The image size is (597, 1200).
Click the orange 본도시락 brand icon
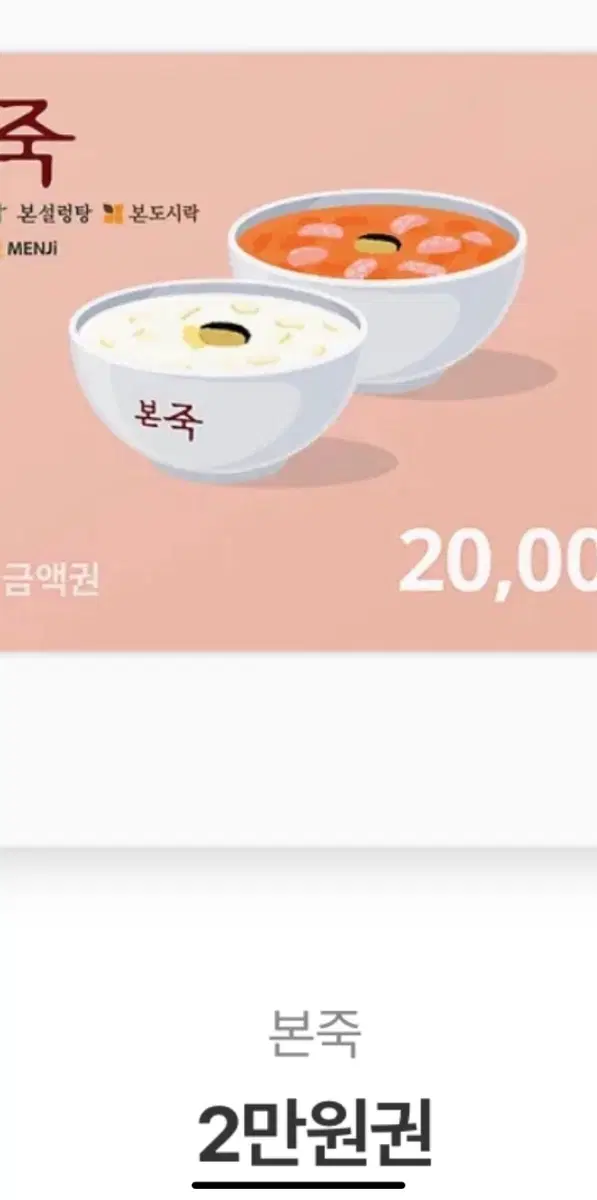tap(114, 212)
